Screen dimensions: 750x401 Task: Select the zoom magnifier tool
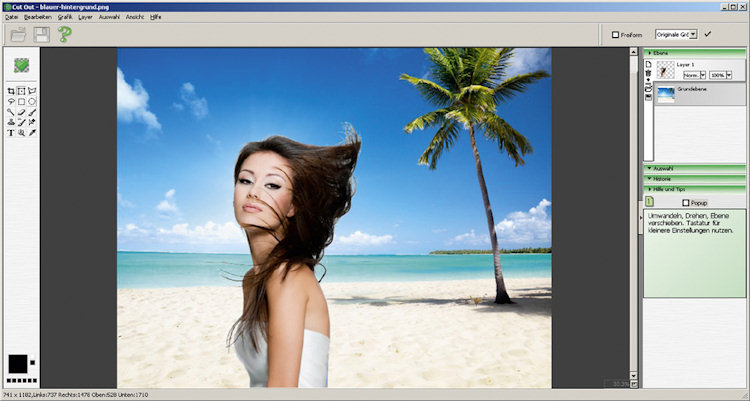click(x=21, y=132)
